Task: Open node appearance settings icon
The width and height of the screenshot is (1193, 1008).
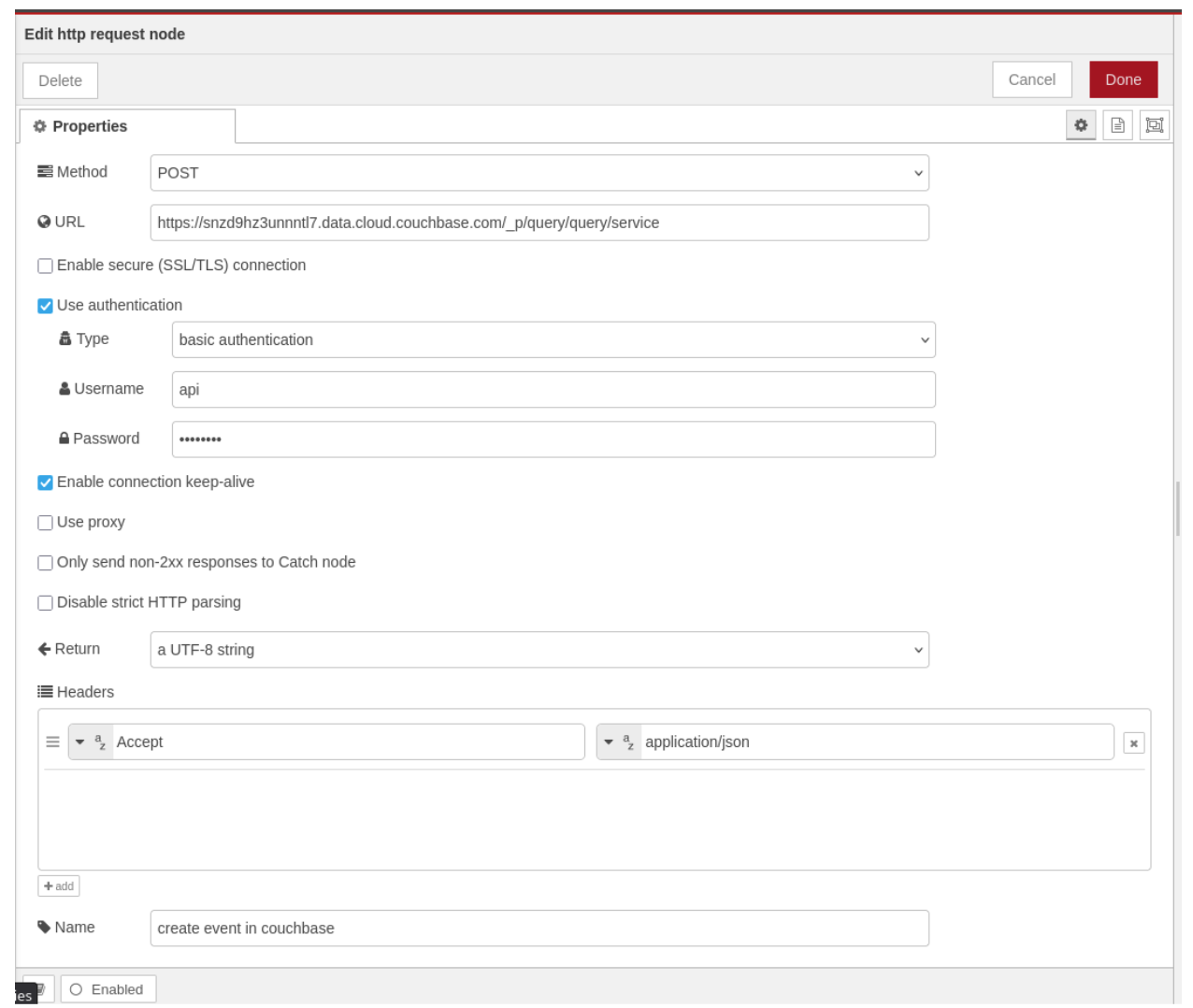Action: 1155,125
